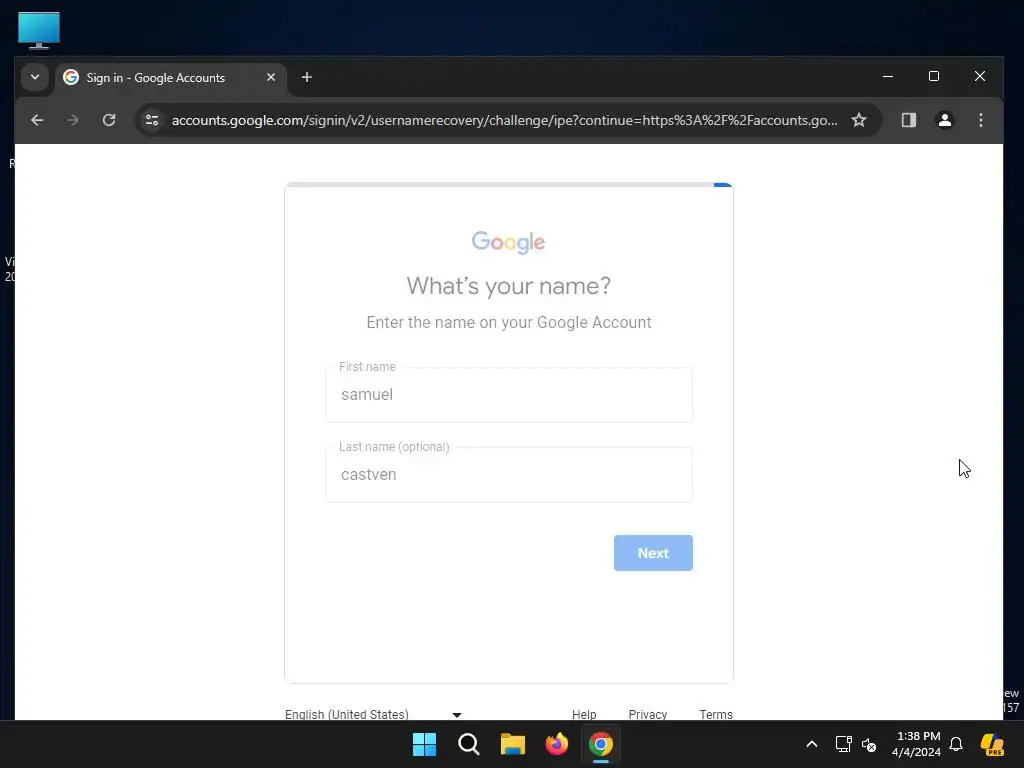
Task: Open the Privacy link
Action: point(648,714)
